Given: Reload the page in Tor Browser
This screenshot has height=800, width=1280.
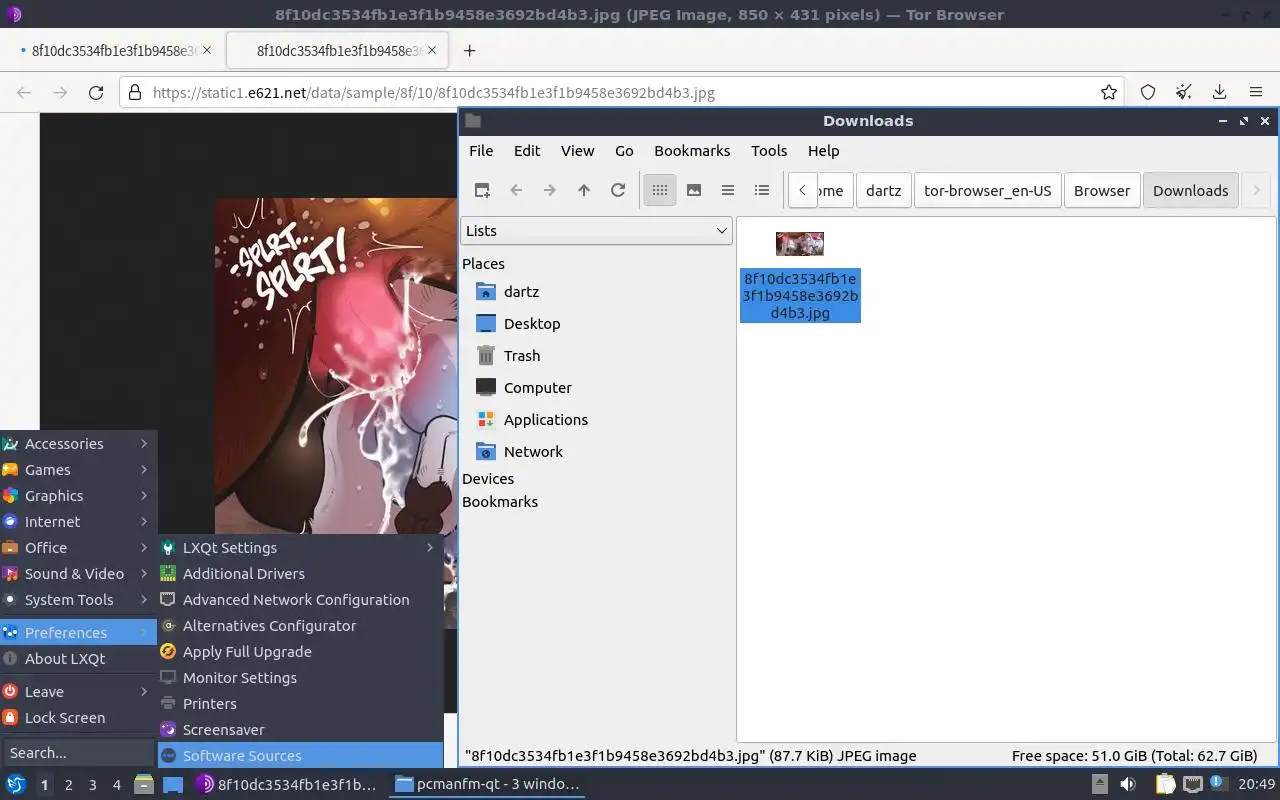Looking at the screenshot, I should (96, 92).
